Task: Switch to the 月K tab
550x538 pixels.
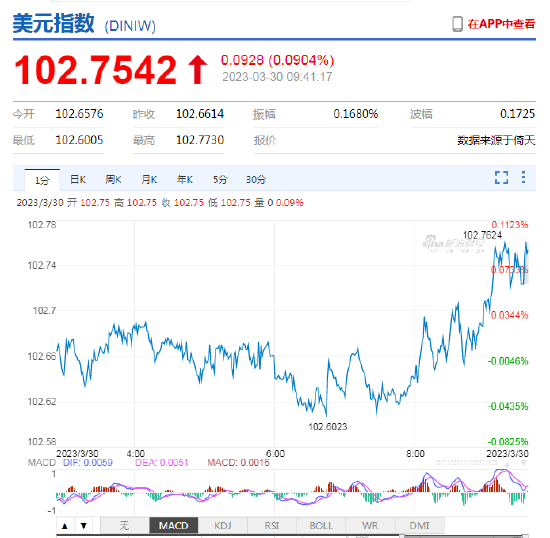Action: click(149, 180)
